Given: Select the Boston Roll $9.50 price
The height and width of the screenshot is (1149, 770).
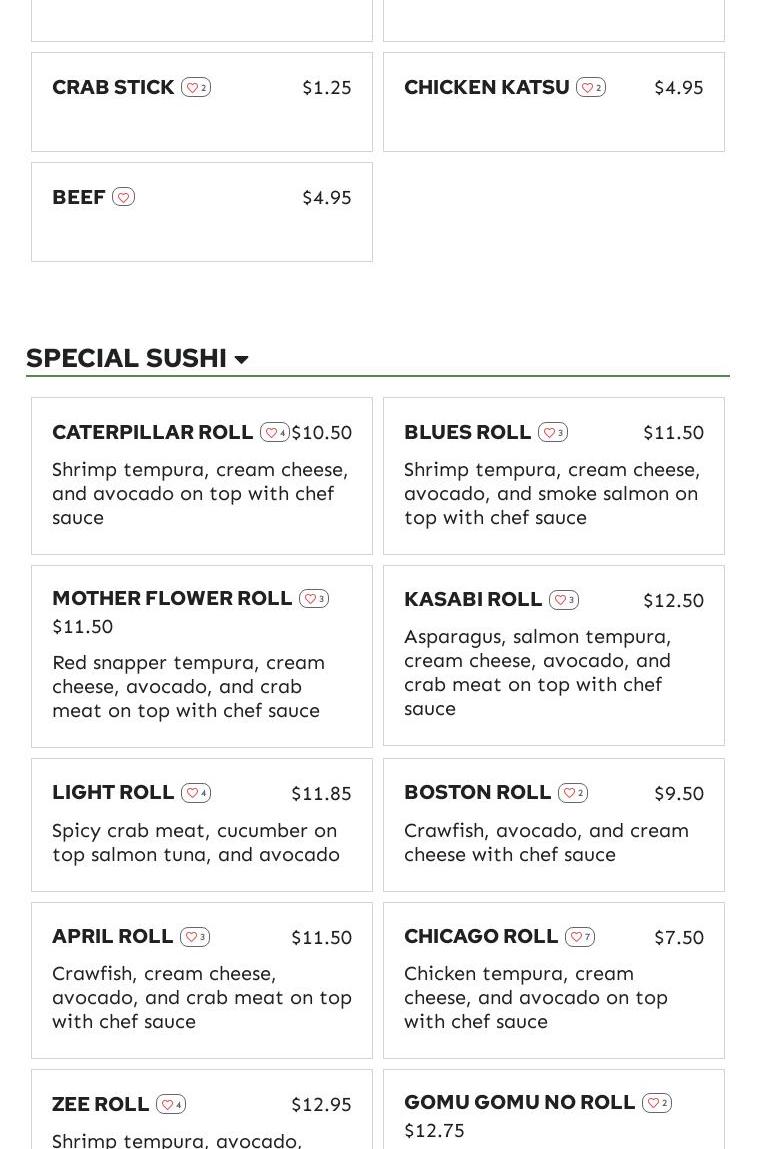Looking at the screenshot, I should tap(678, 793).
